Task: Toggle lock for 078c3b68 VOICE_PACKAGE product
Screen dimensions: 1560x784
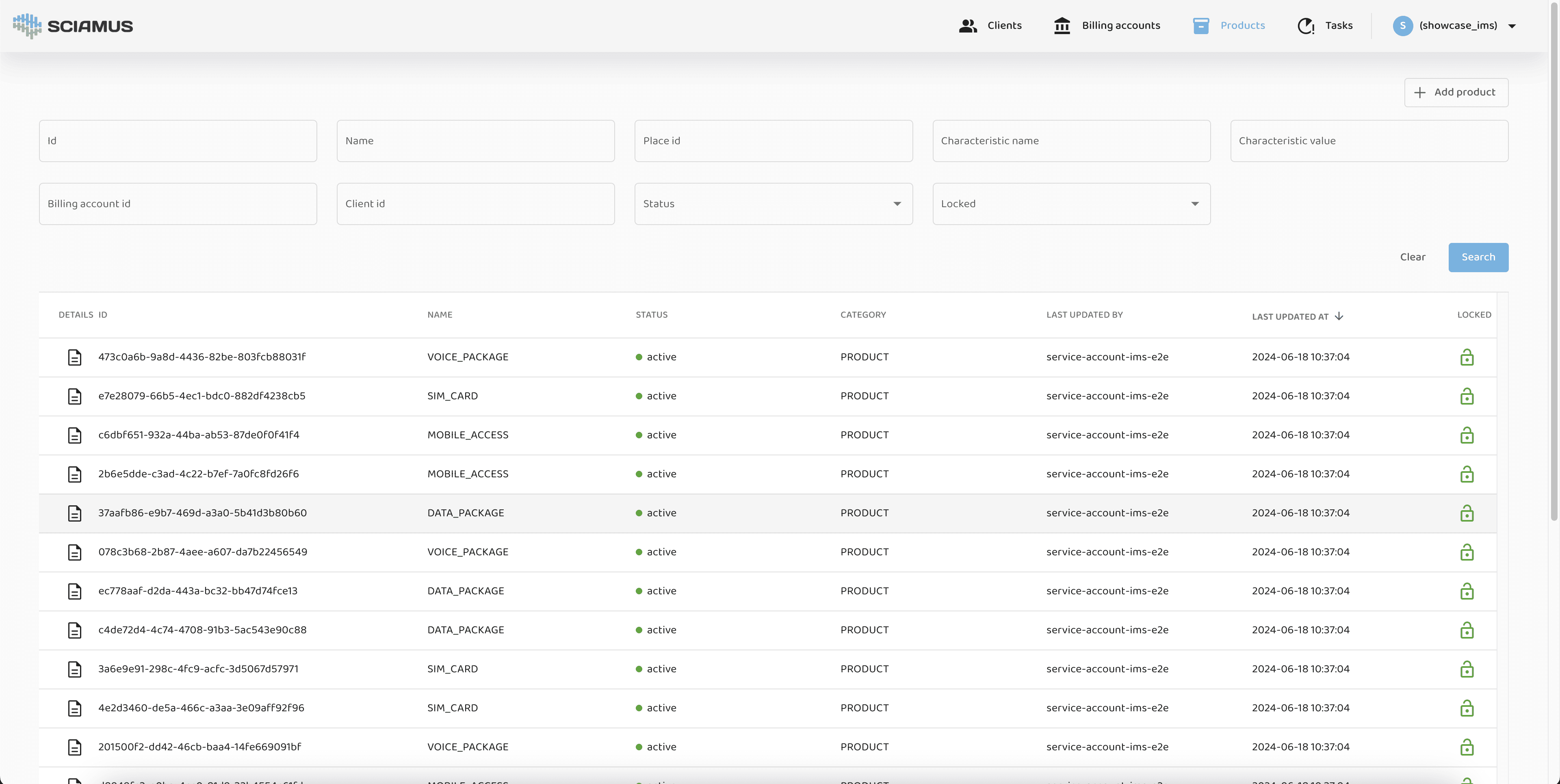Action: click(x=1466, y=552)
